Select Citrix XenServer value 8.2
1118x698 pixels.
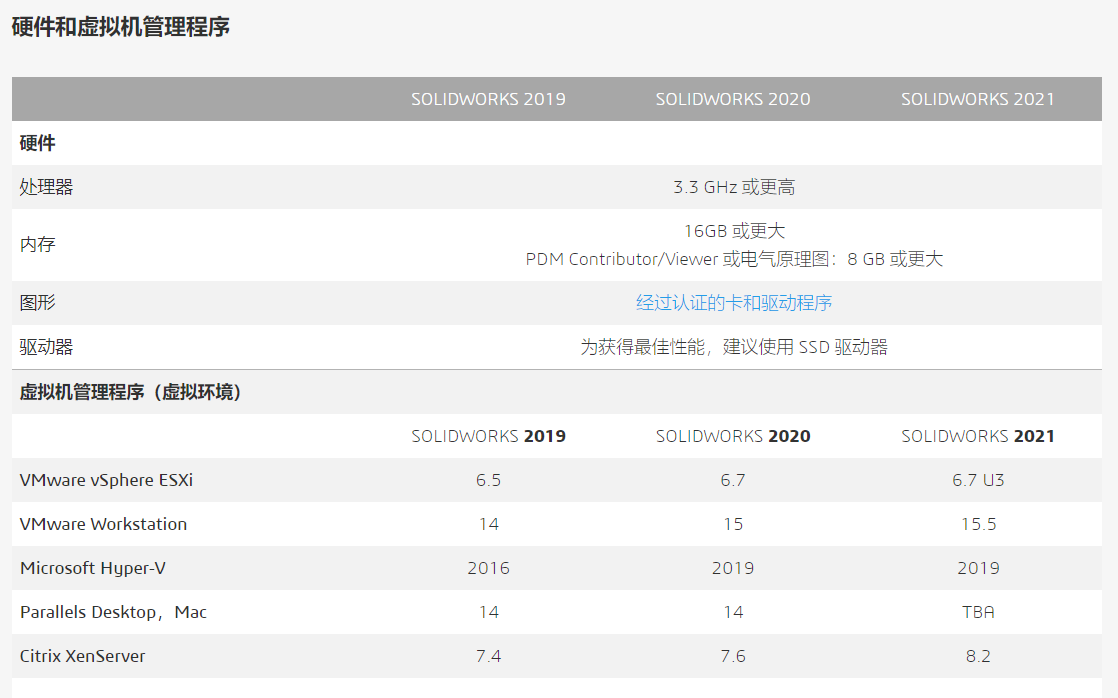click(978, 657)
